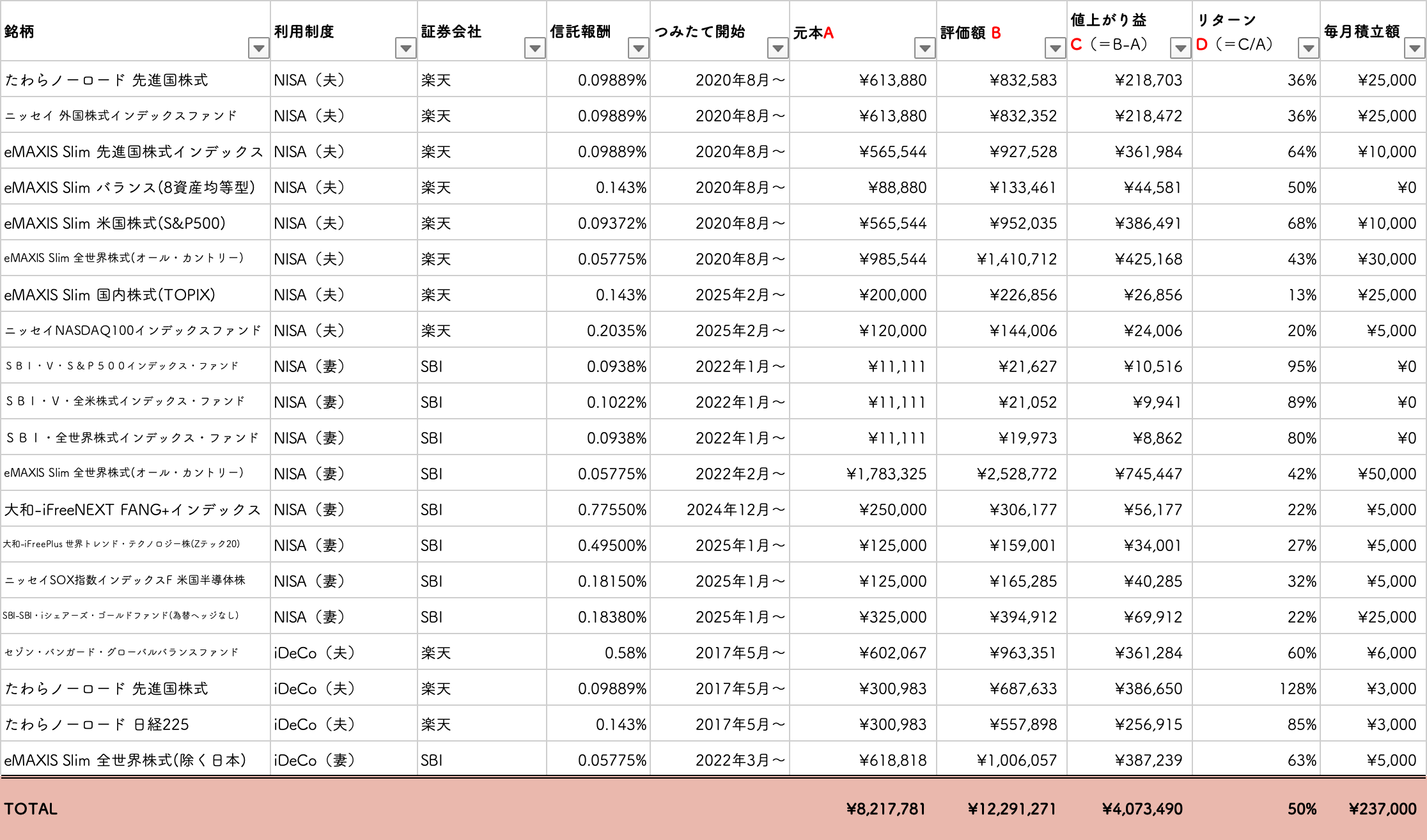
Task: Open the 毎月積立額 column filter dropdown
Action: tap(1415, 48)
